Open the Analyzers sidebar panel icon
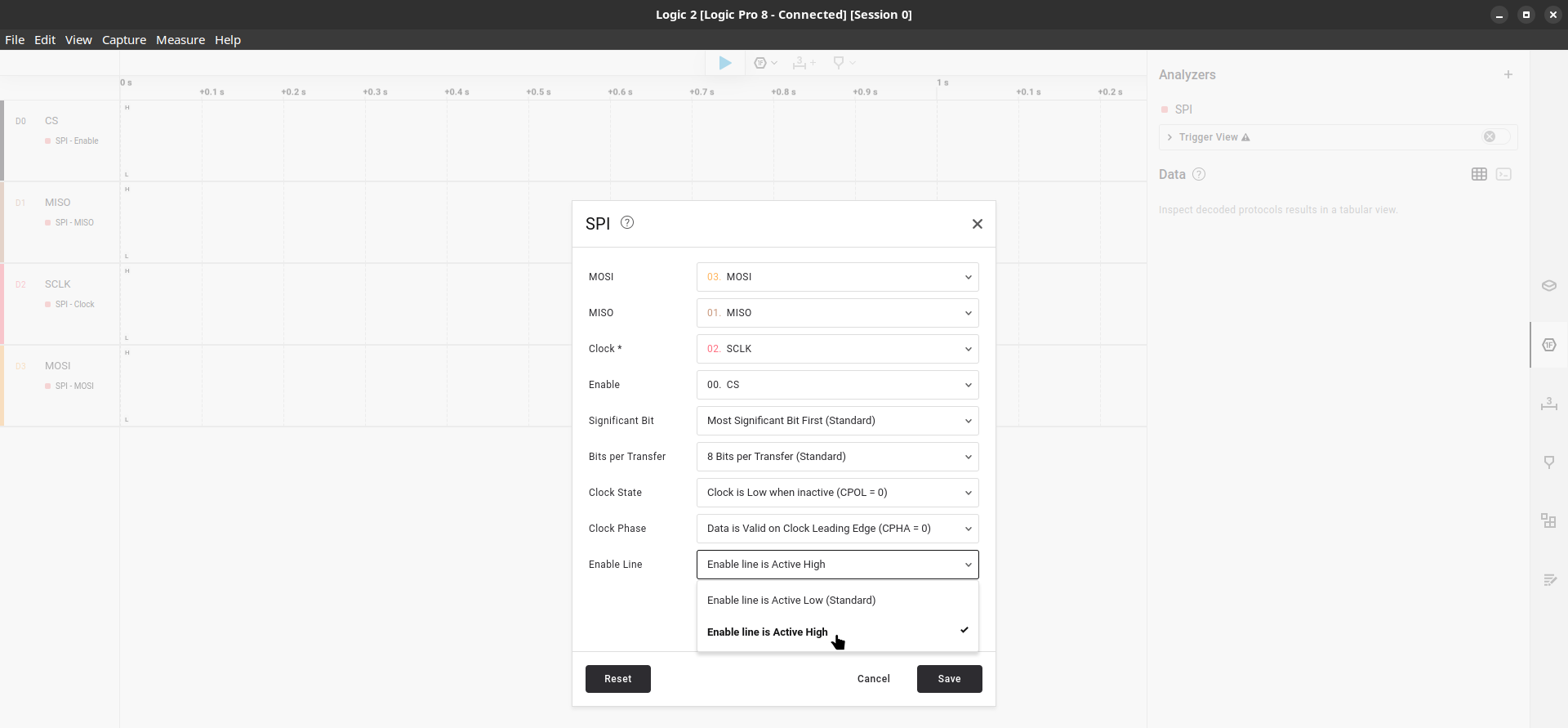Image resolution: width=1568 pixels, height=728 pixels. tap(1549, 345)
